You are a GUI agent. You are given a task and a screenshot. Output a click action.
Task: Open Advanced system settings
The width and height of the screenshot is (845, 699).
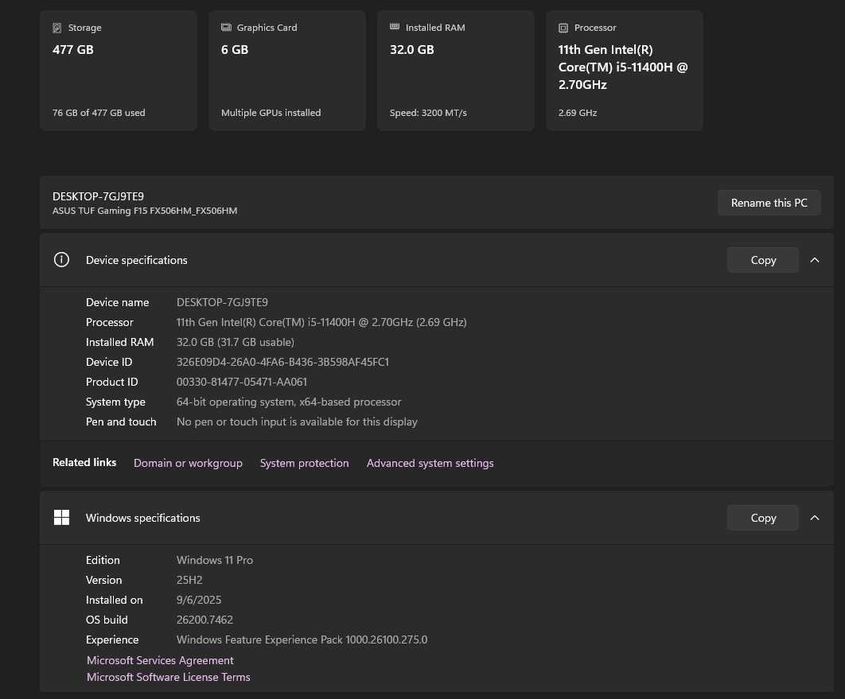(x=430, y=463)
